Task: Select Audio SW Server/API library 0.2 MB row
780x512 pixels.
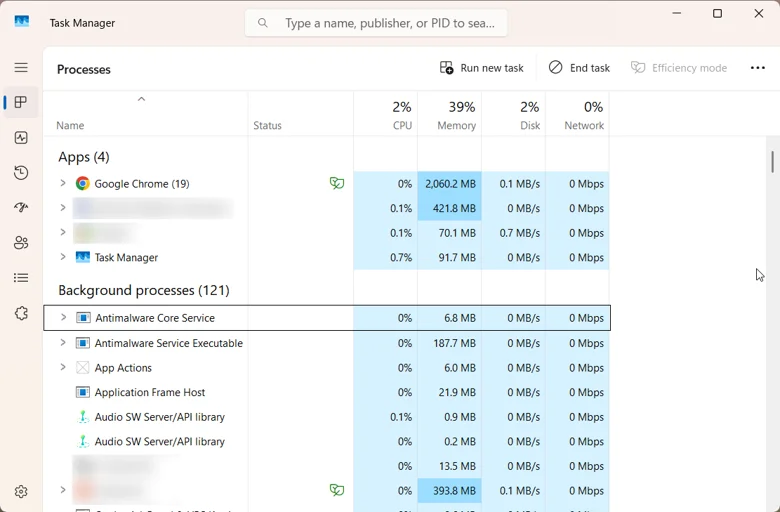Action: click(x=326, y=441)
